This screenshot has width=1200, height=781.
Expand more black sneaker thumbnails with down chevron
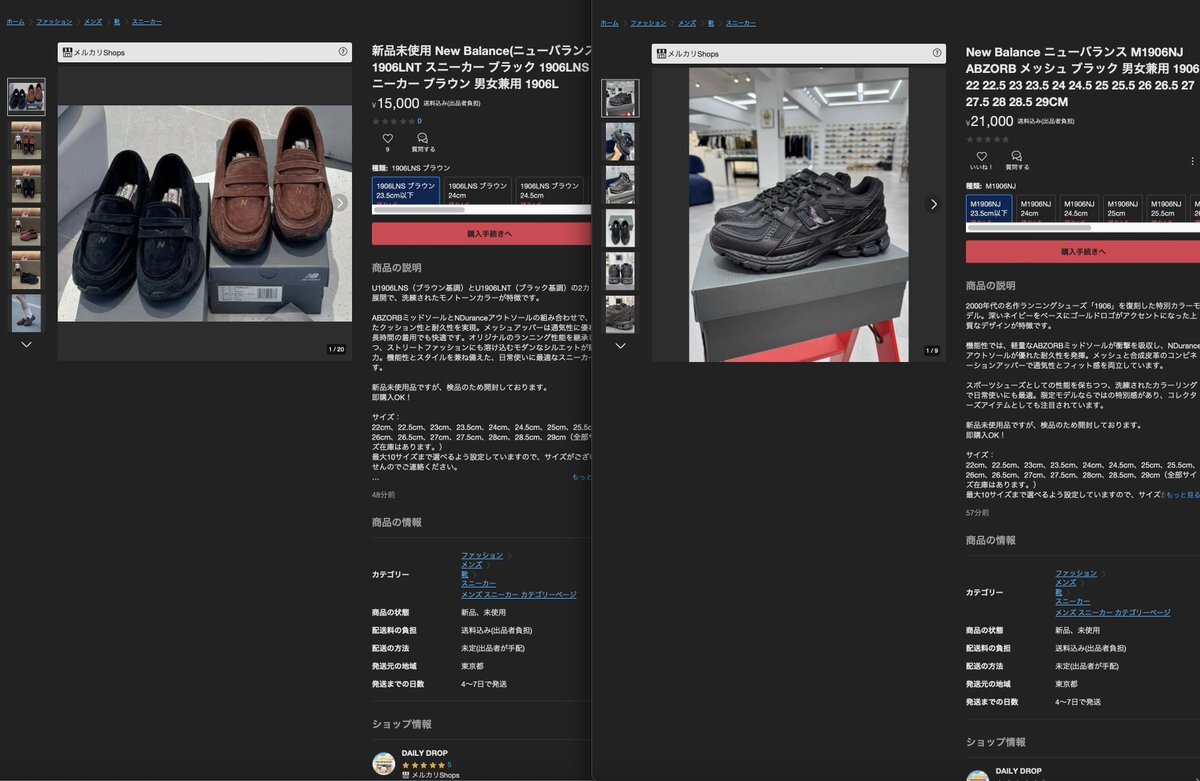(620, 345)
